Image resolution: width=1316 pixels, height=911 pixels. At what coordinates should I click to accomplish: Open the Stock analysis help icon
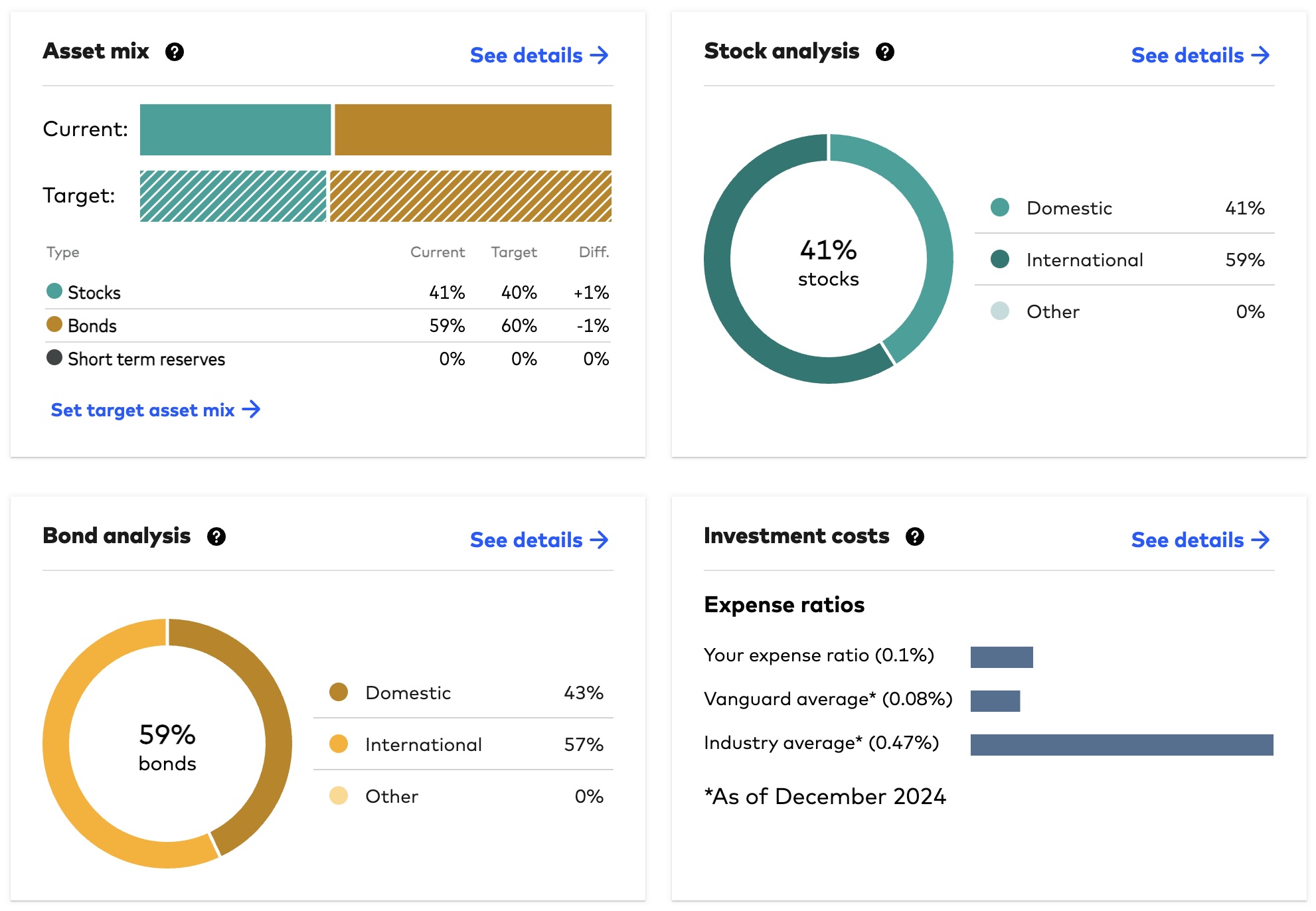point(884,52)
